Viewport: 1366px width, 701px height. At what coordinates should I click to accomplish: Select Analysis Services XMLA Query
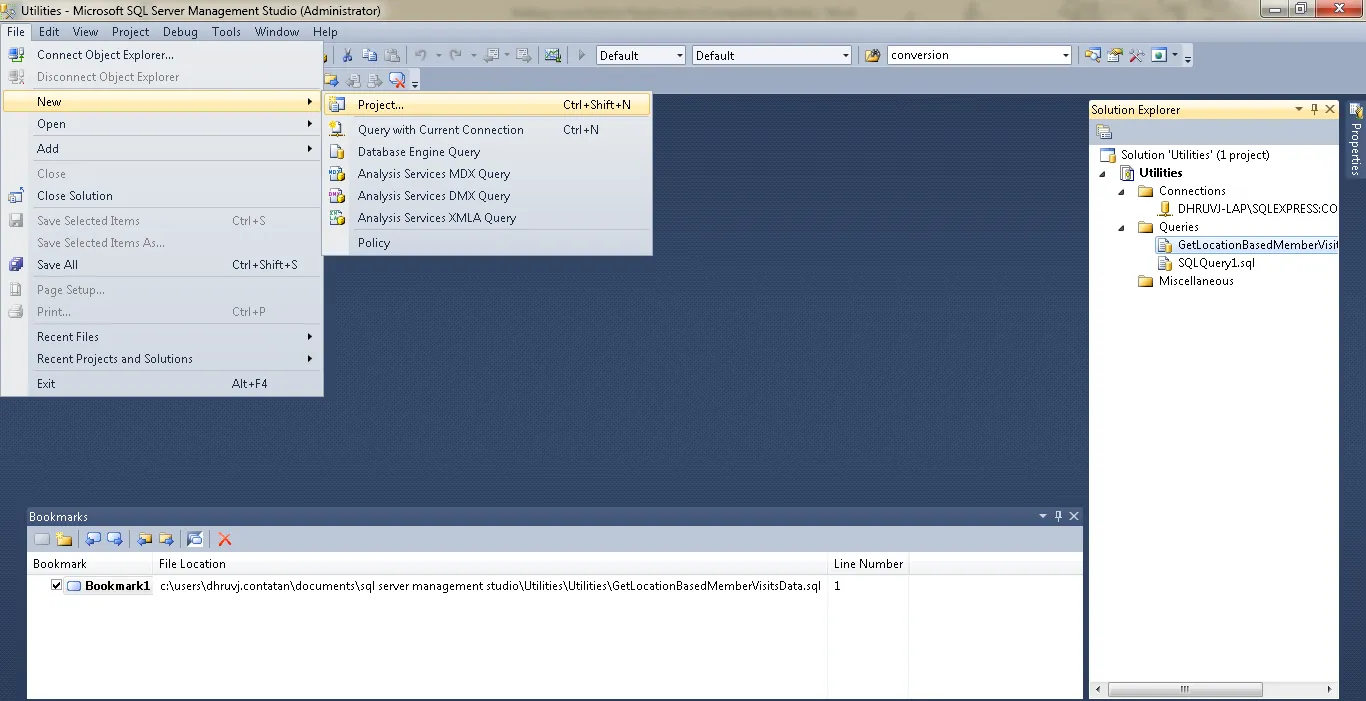click(x=487, y=218)
